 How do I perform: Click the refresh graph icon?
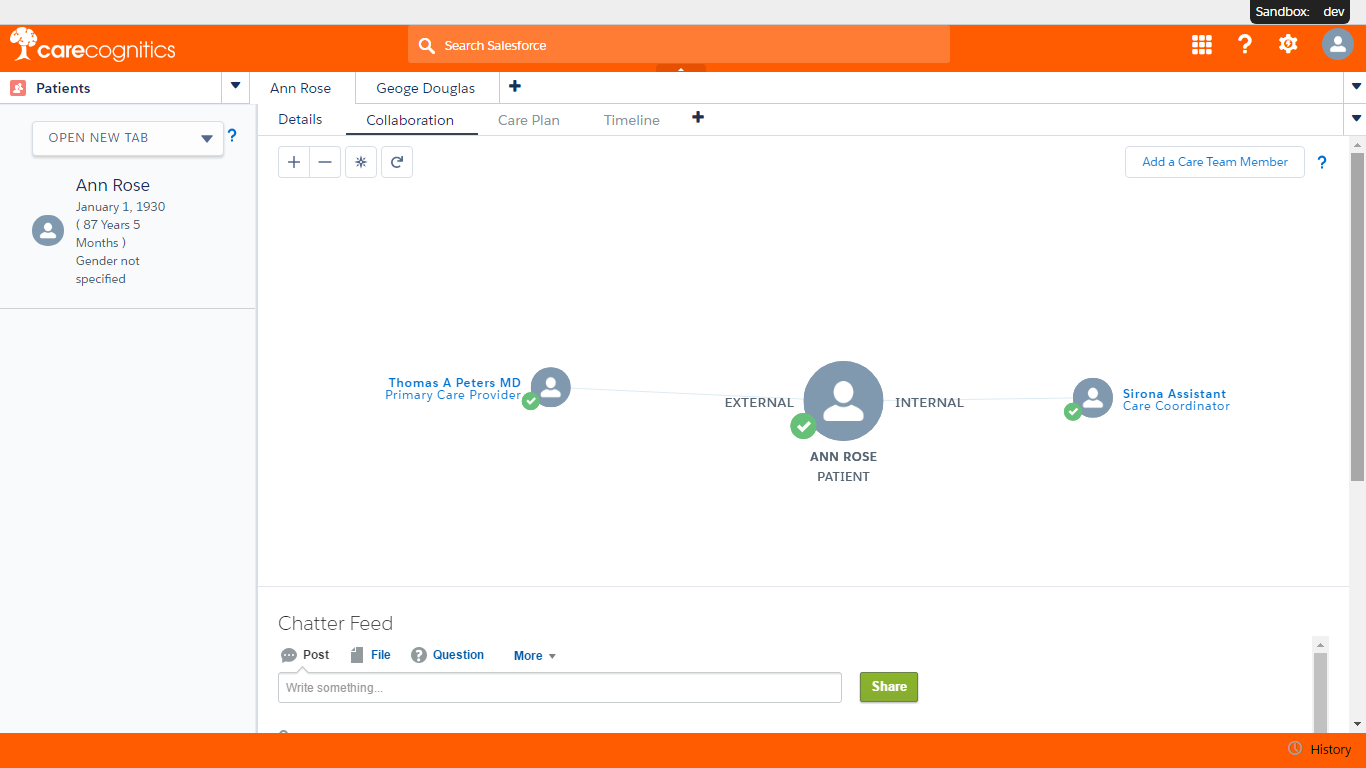coord(397,162)
